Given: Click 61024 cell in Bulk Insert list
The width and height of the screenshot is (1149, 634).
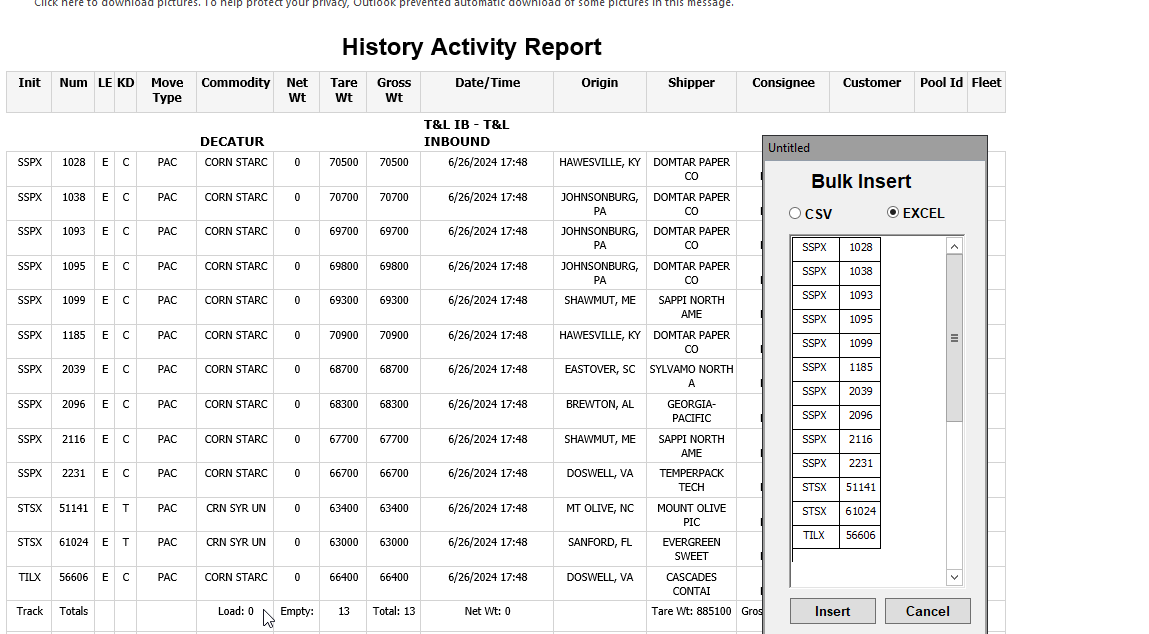Looking at the screenshot, I should pos(860,512).
